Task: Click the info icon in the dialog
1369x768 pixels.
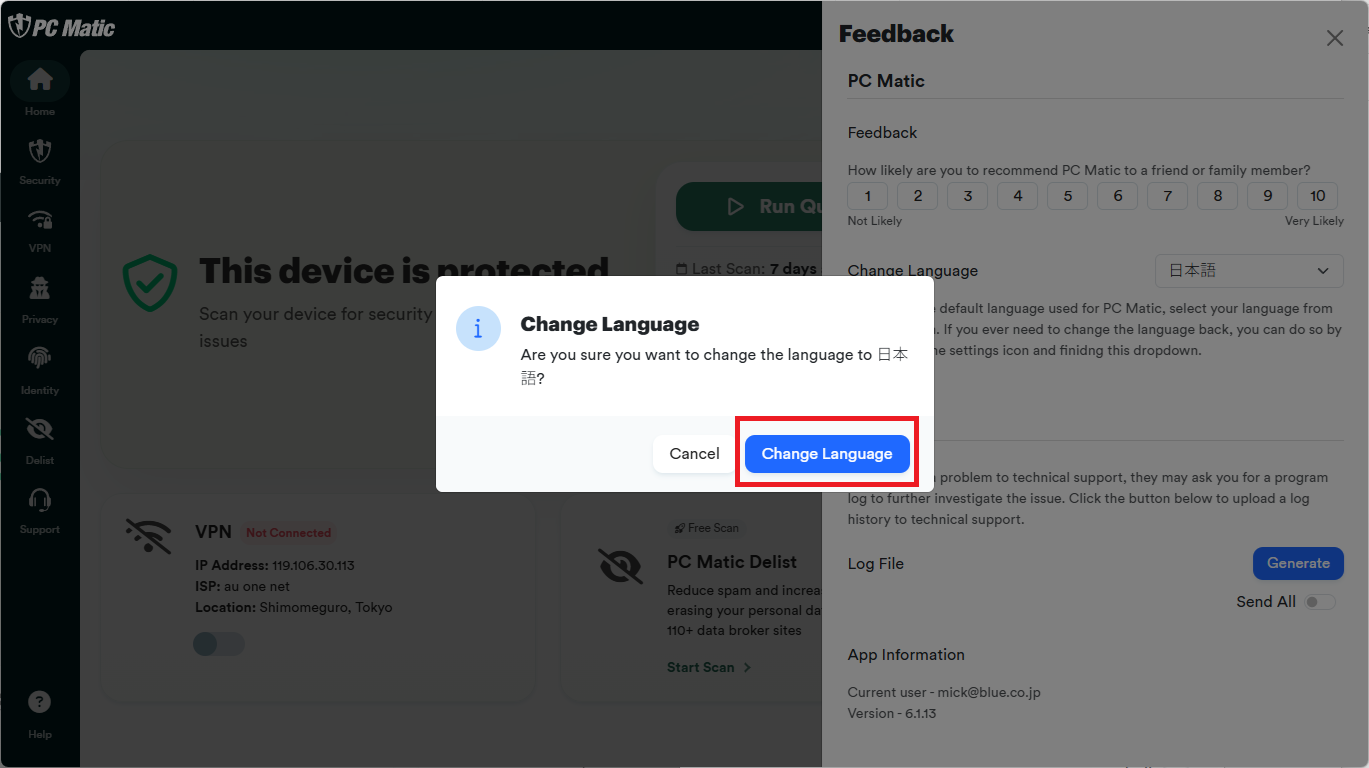Action: click(x=478, y=329)
